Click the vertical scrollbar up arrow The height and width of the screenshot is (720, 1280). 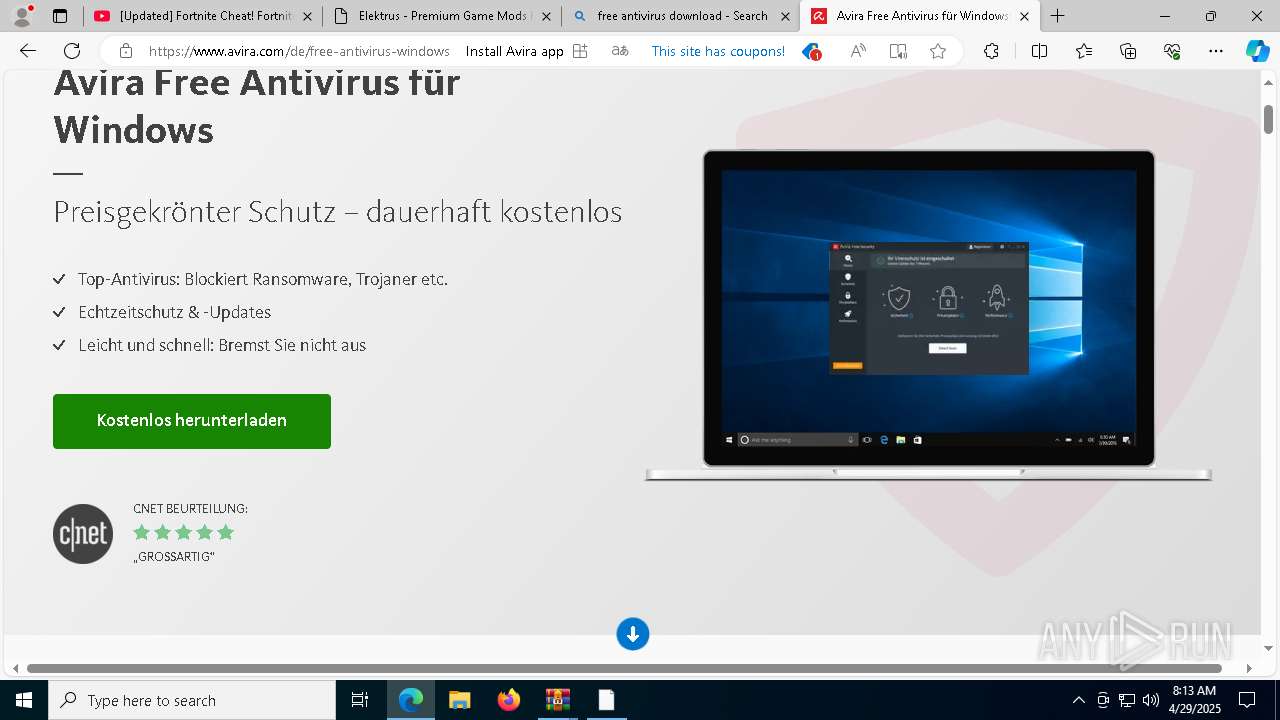pyautogui.click(x=1268, y=84)
